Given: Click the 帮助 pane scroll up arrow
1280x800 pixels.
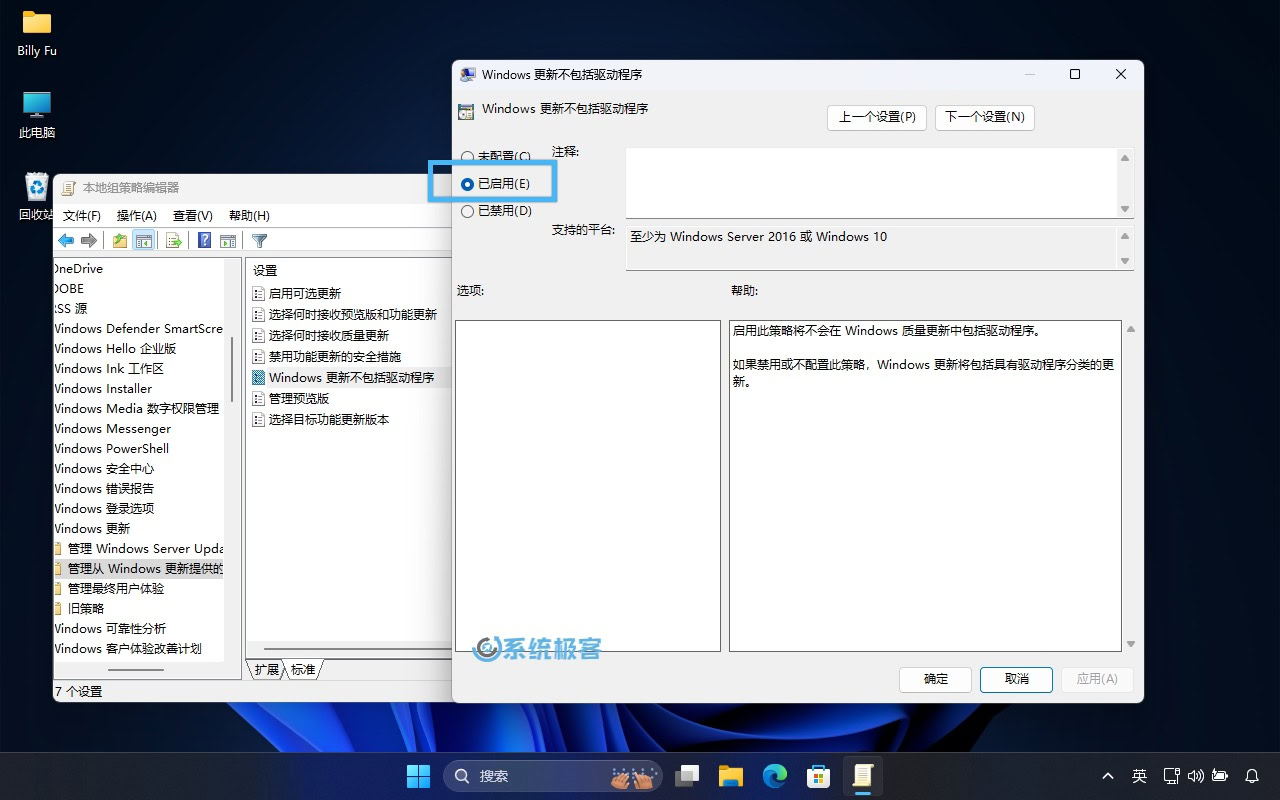Looking at the screenshot, I should pos(1131,329).
